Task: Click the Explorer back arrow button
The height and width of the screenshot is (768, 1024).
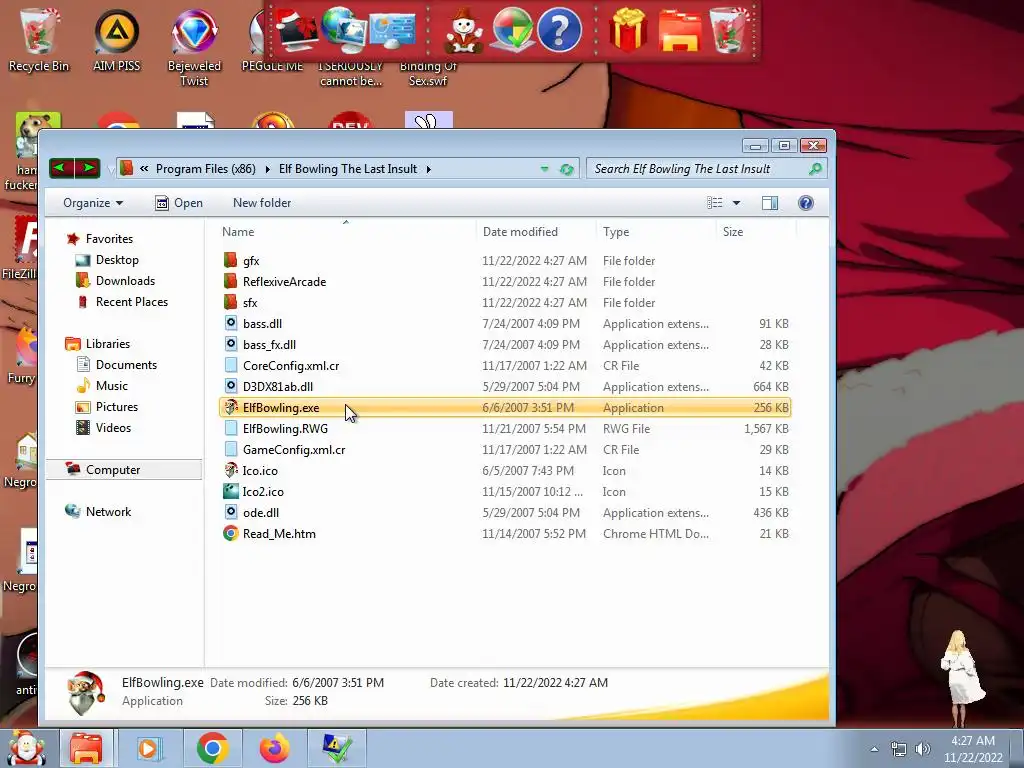Action: (62, 168)
